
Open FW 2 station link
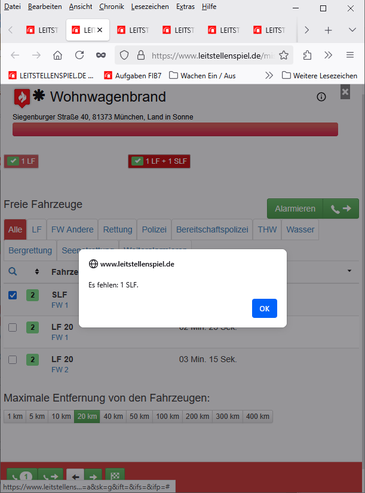point(60,370)
